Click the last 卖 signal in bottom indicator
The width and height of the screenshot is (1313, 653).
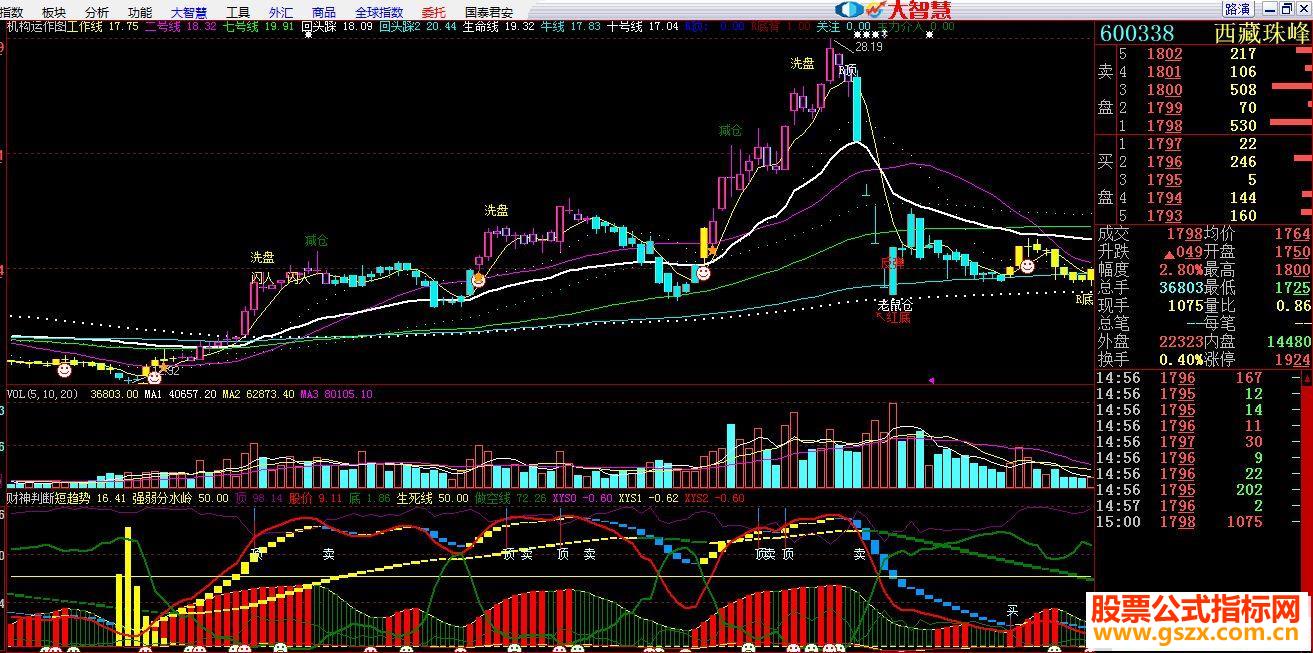(x=859, y=553)
